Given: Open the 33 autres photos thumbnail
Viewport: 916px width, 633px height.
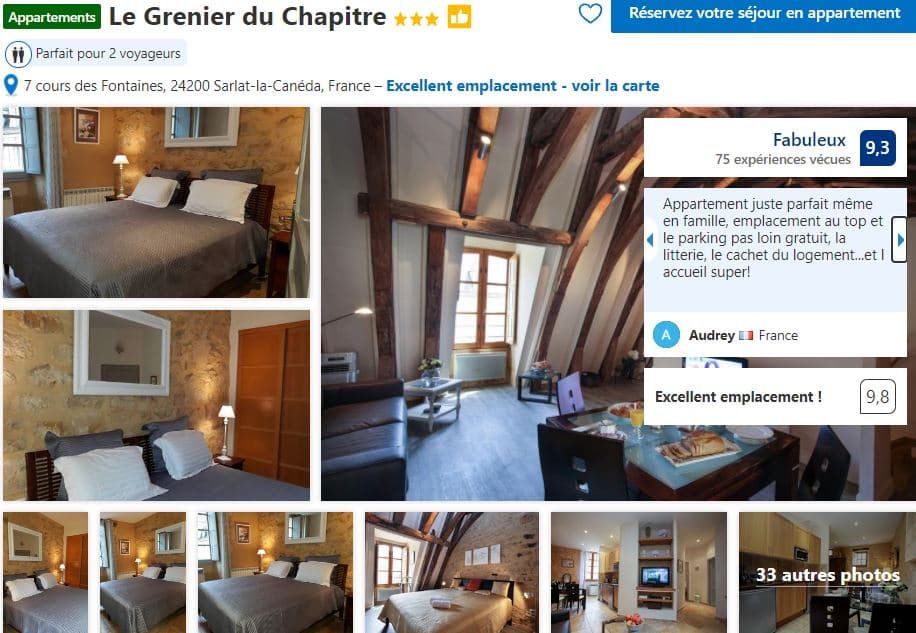Looking at the screenshot, I should [827, 573].
